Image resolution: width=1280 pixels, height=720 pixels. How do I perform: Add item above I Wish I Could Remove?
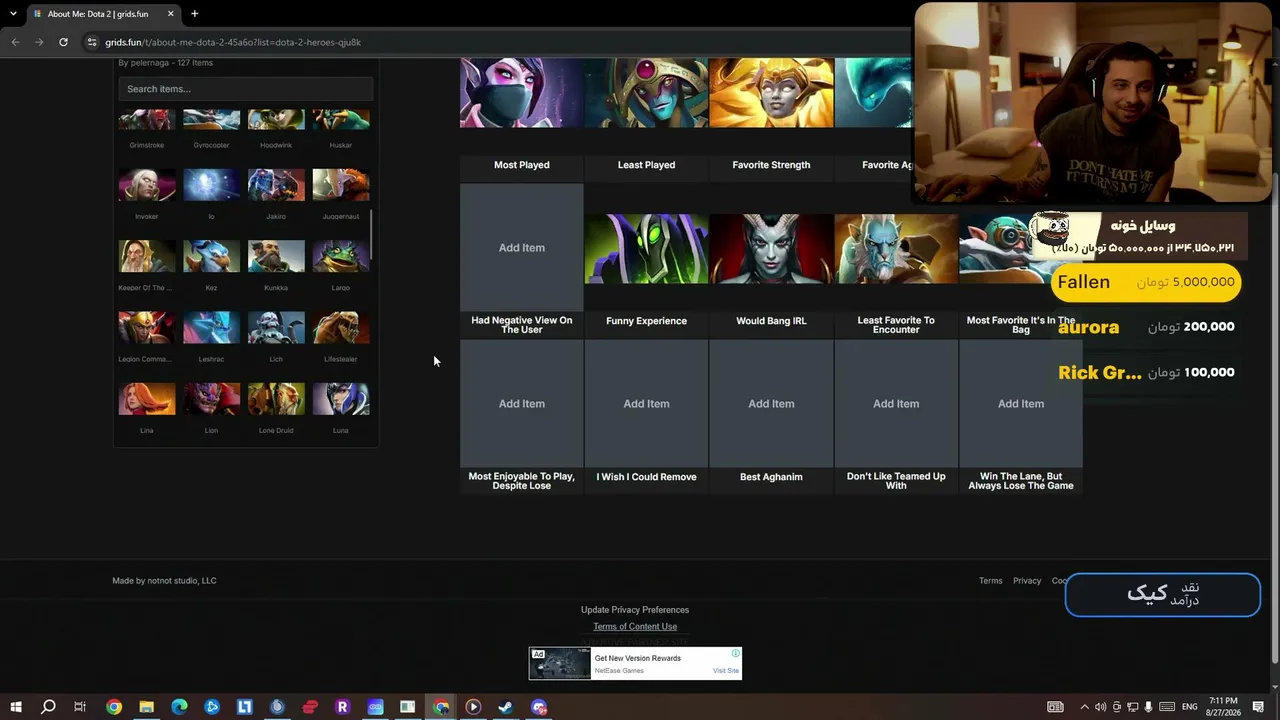pos(646,404)
